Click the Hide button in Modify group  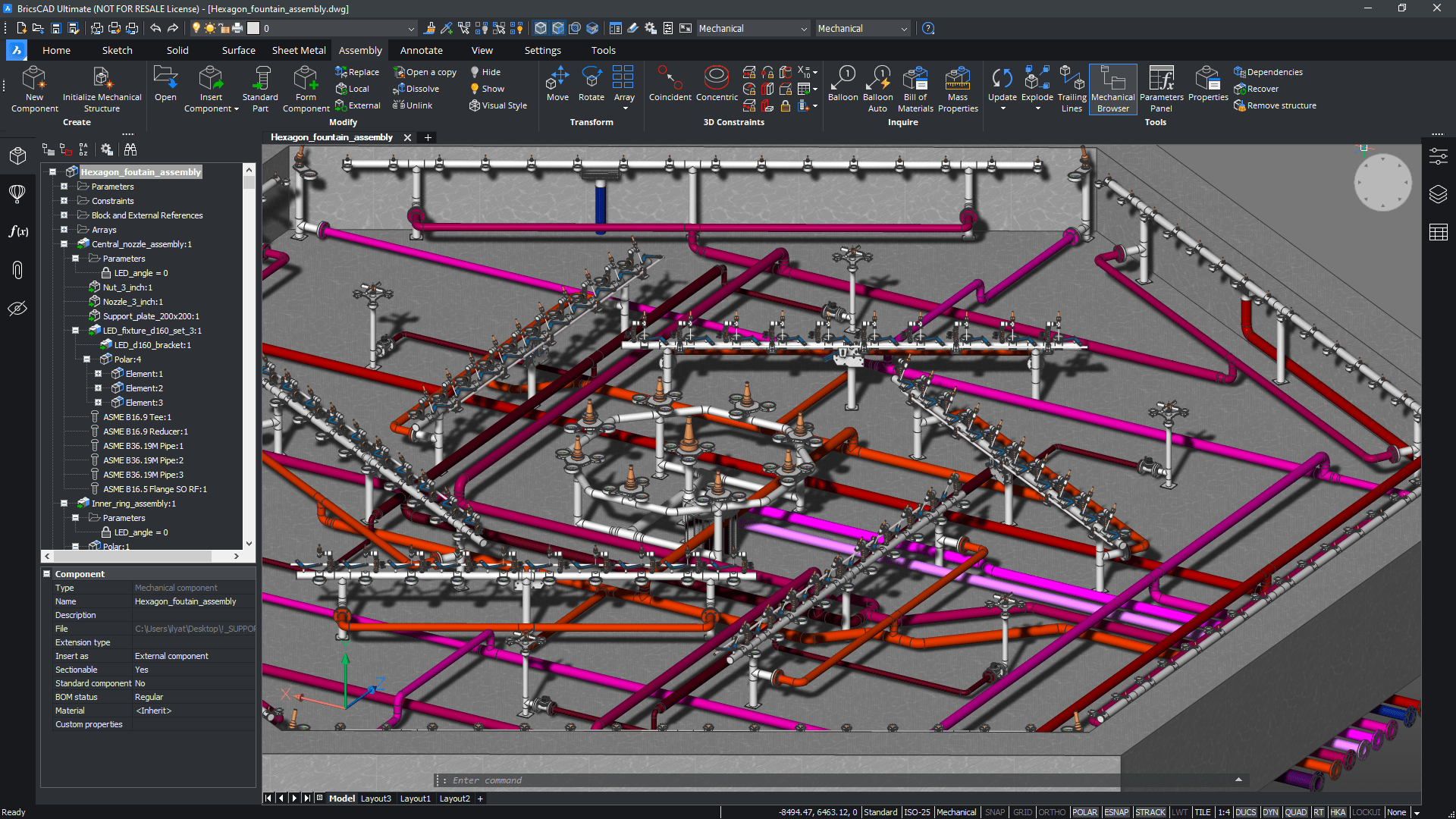pyautogui.click(x=485, y=71)
